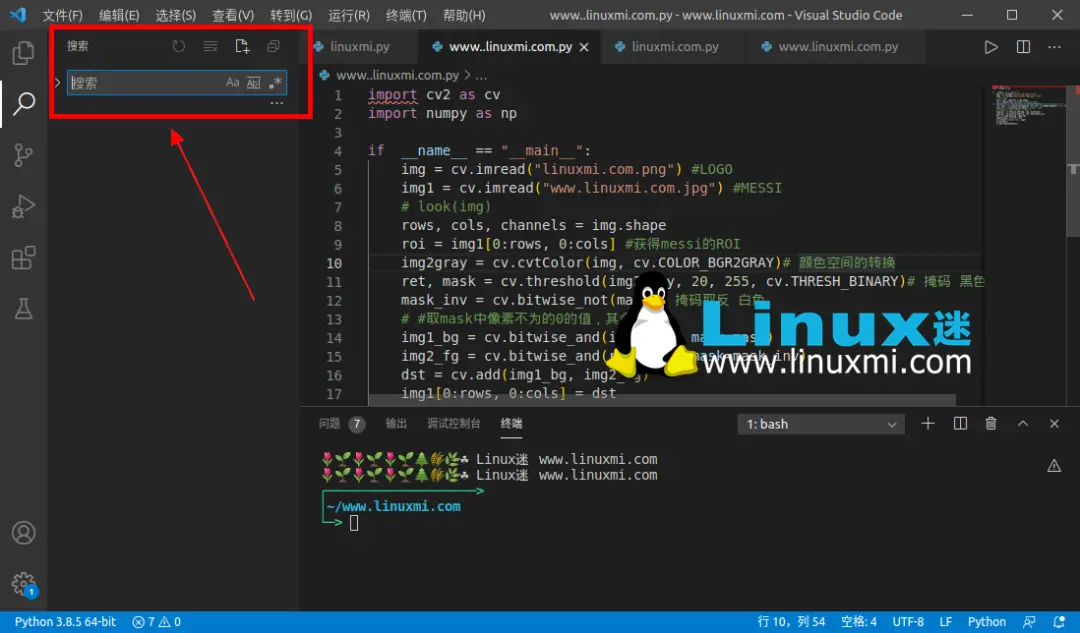Viewport: 1080px width, 633px height.
Task: Expand the replace field chevron
Action: (x=57, y=83)
